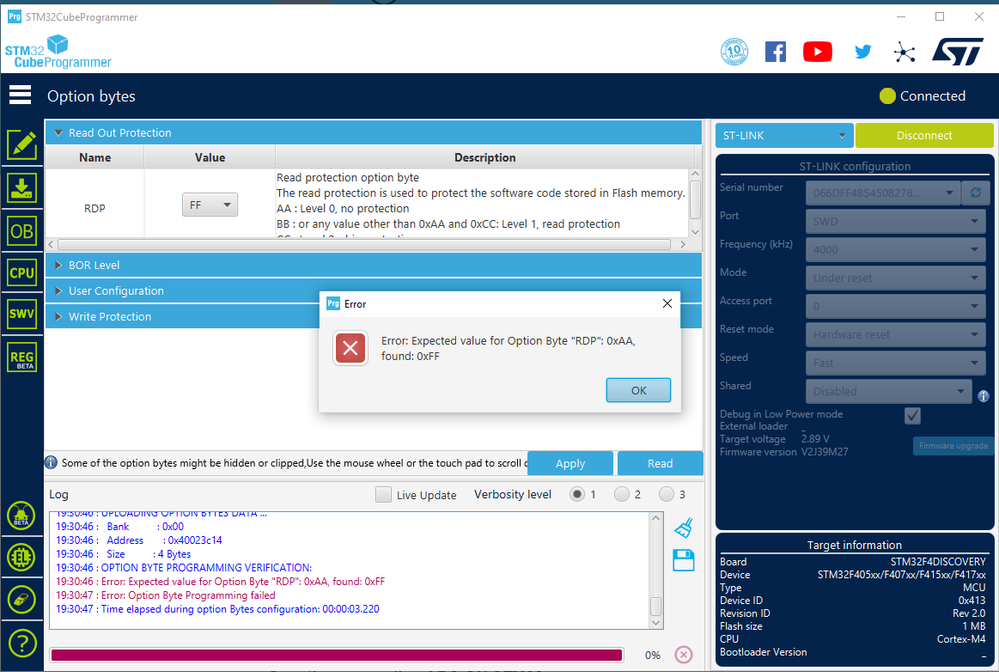Open the Mode Under reset dropdown
Screen dimensions: 999x672
895,278
